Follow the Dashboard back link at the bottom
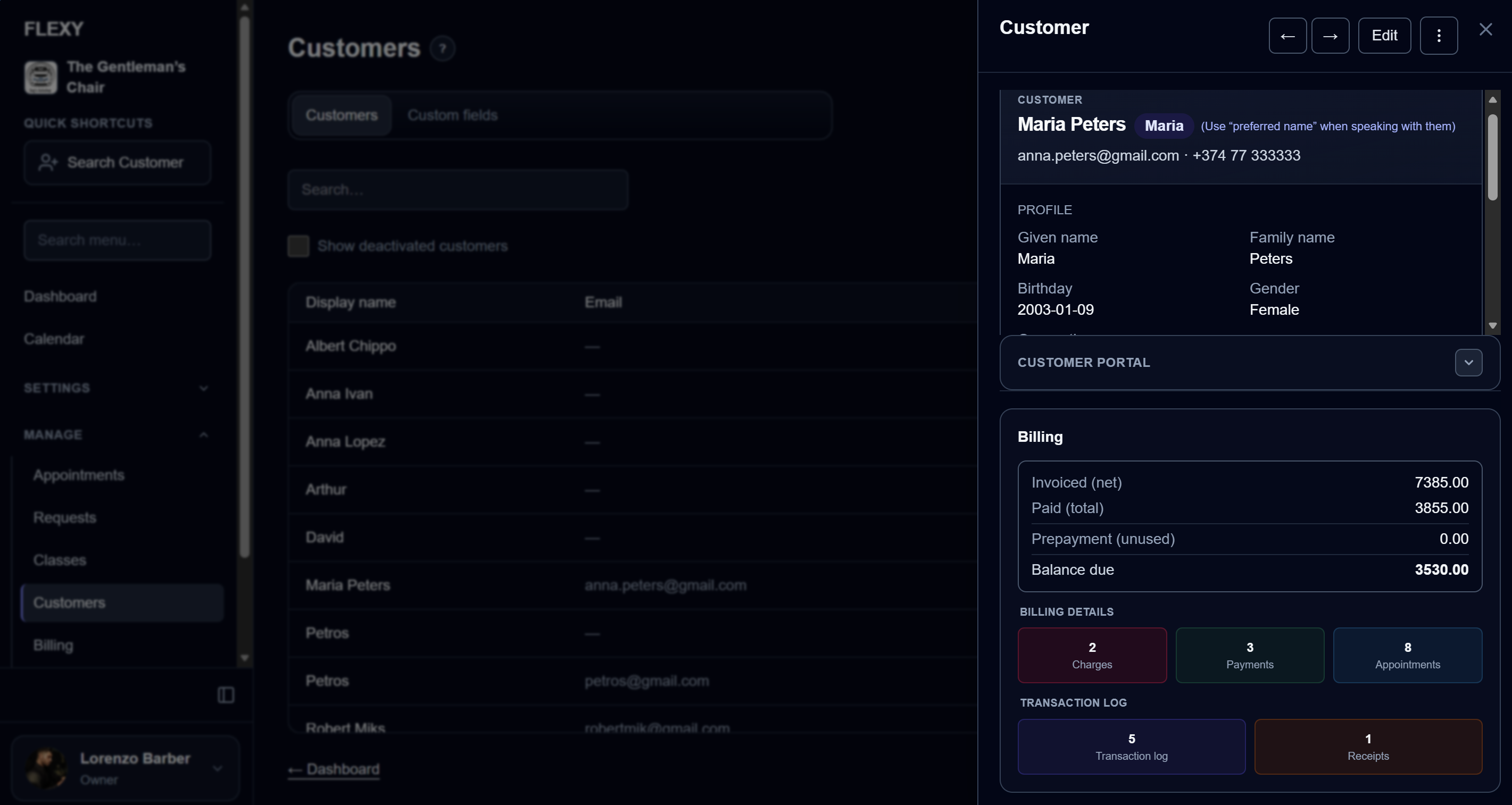Screen dimensions: 1512x805 [x=334, y=769]
